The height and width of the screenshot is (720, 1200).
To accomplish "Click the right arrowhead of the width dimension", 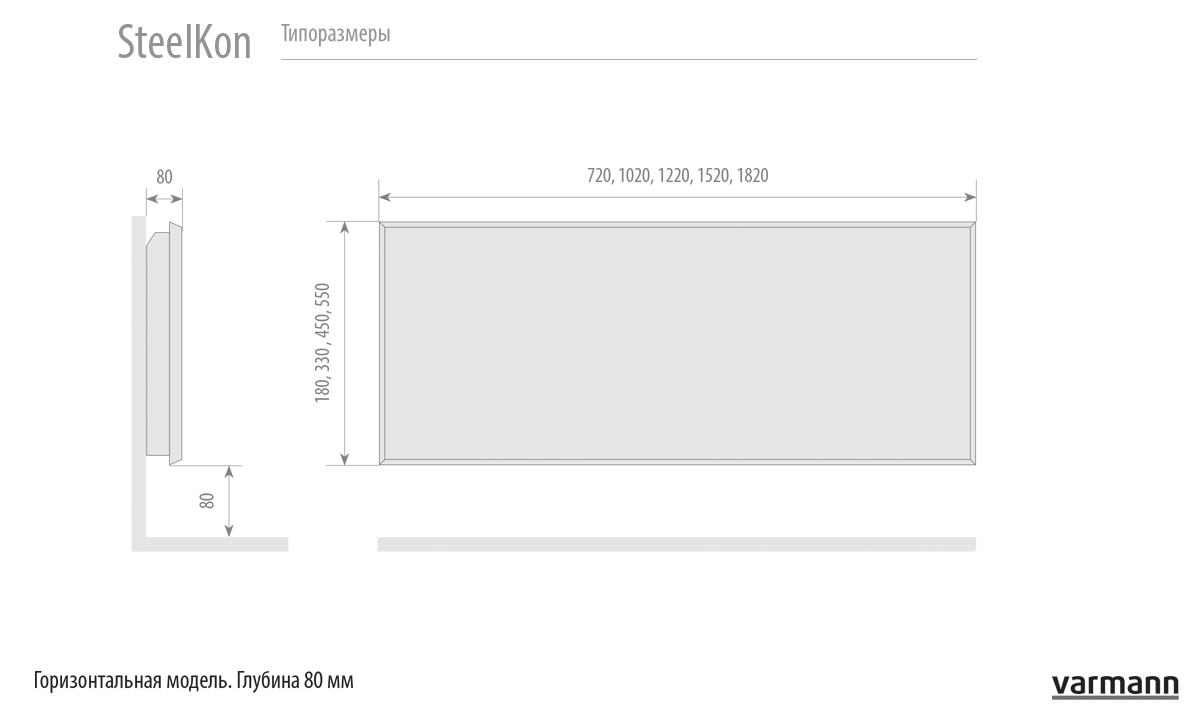I will [x=970, y=197].
